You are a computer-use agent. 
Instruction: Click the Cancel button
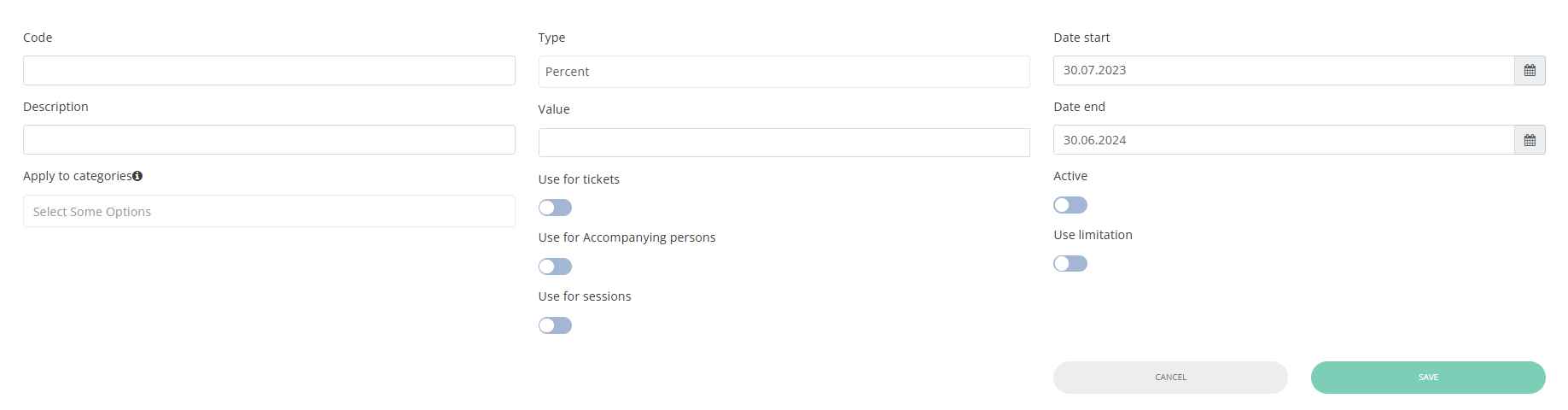click(x=1170, y=378)
